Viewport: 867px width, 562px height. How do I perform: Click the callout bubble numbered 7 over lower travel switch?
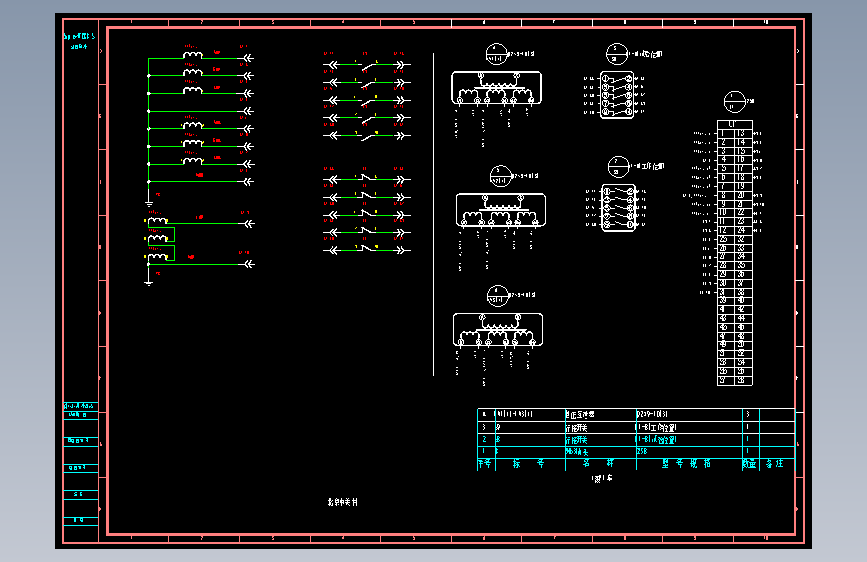click(619, 166)
